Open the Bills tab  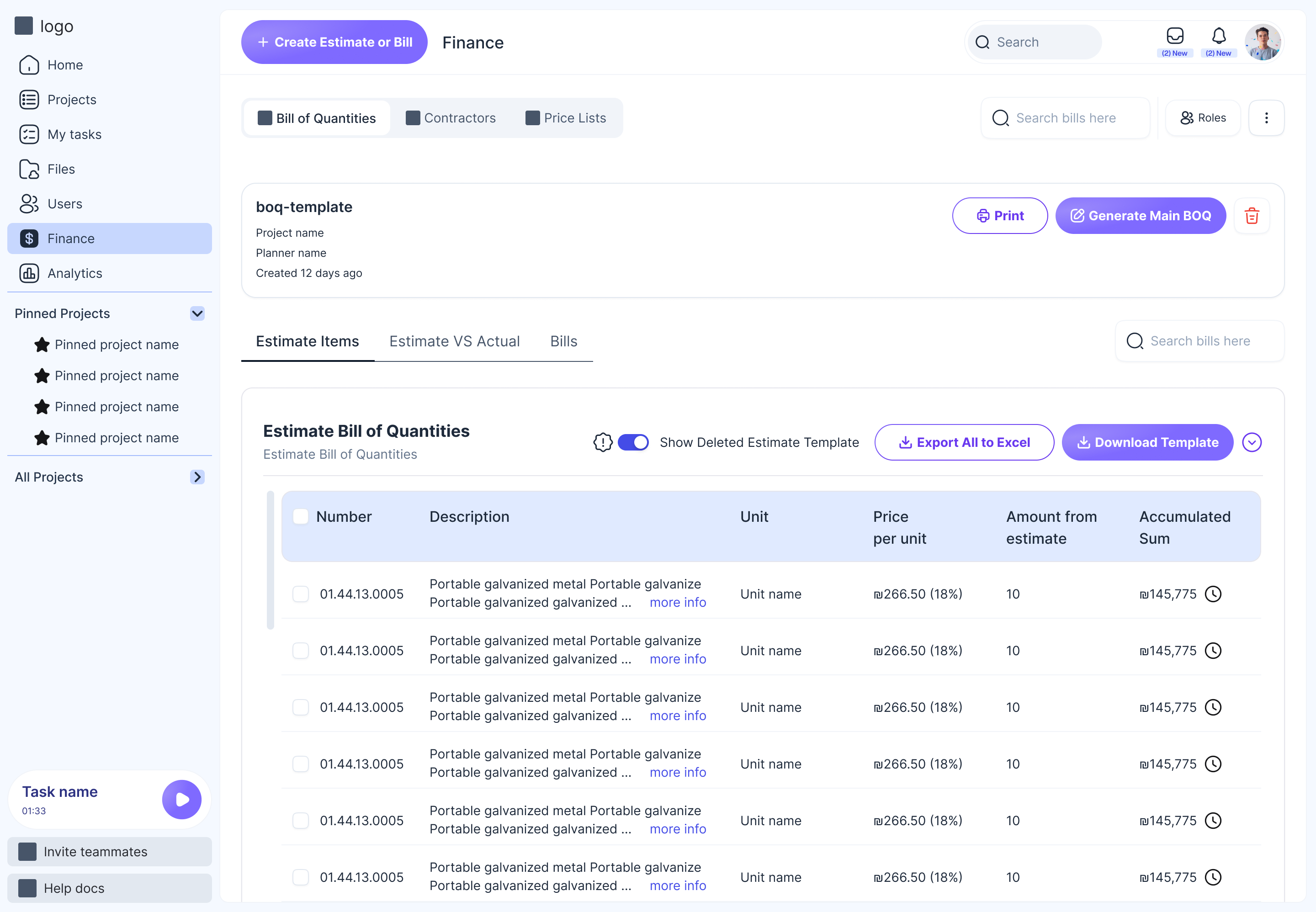coord(563,342)
